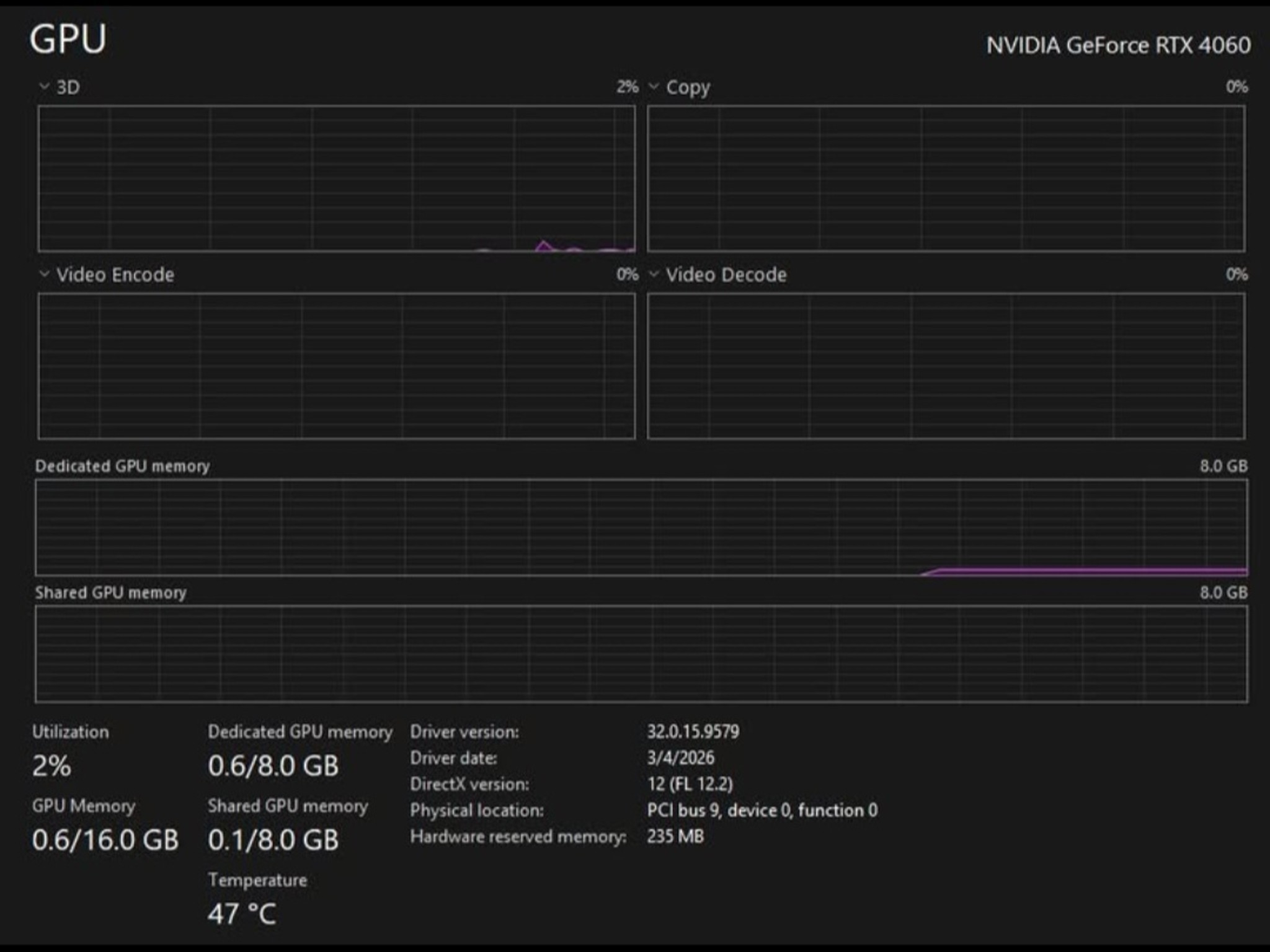Click the Dedicated GPU memory graph
Viewport: 1270px width, 952px height.
[641, 527]
